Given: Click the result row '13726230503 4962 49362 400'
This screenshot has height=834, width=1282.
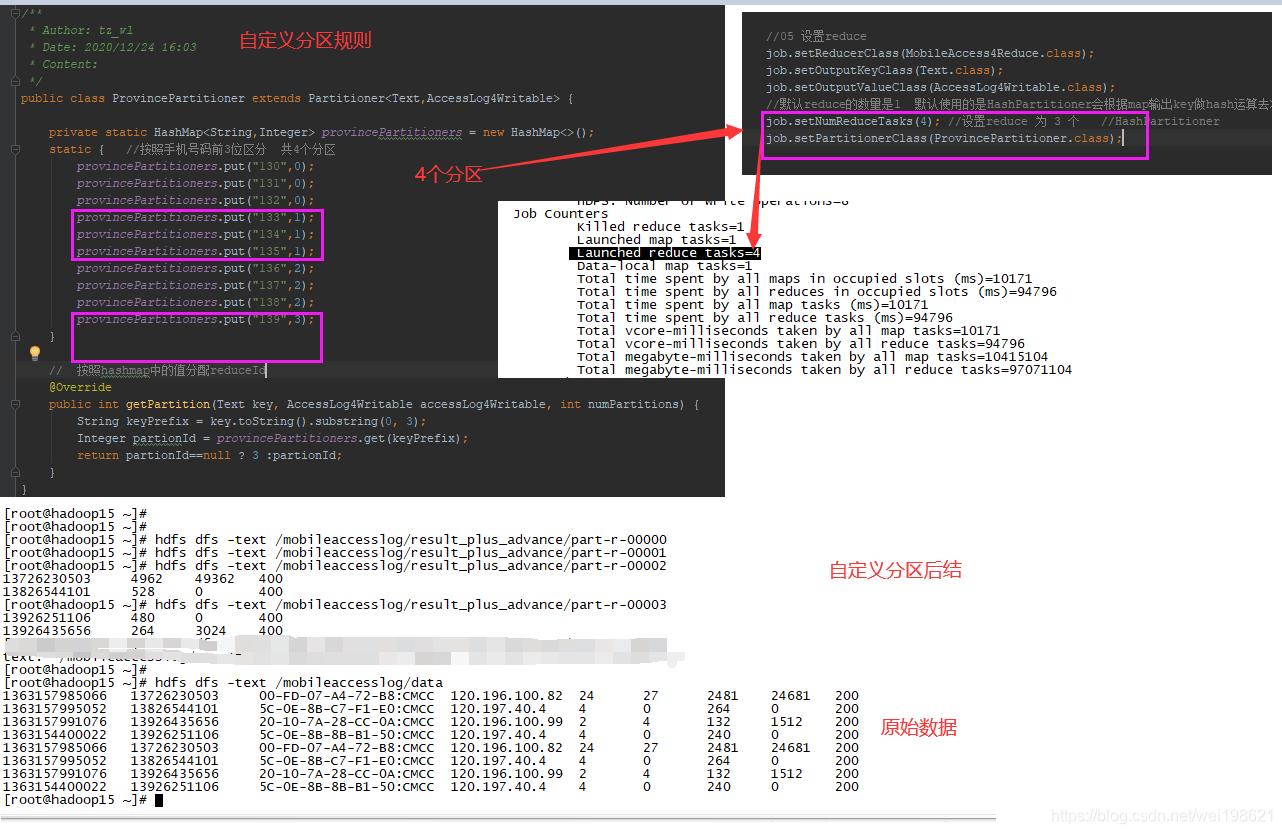Looking at the screenshot, I should (143, 579).
